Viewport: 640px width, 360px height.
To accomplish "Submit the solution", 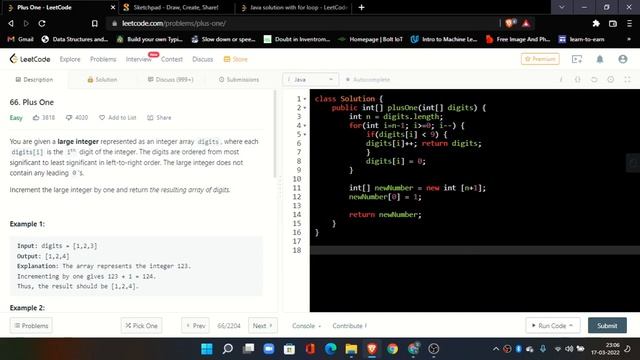I will pos(607,326).
